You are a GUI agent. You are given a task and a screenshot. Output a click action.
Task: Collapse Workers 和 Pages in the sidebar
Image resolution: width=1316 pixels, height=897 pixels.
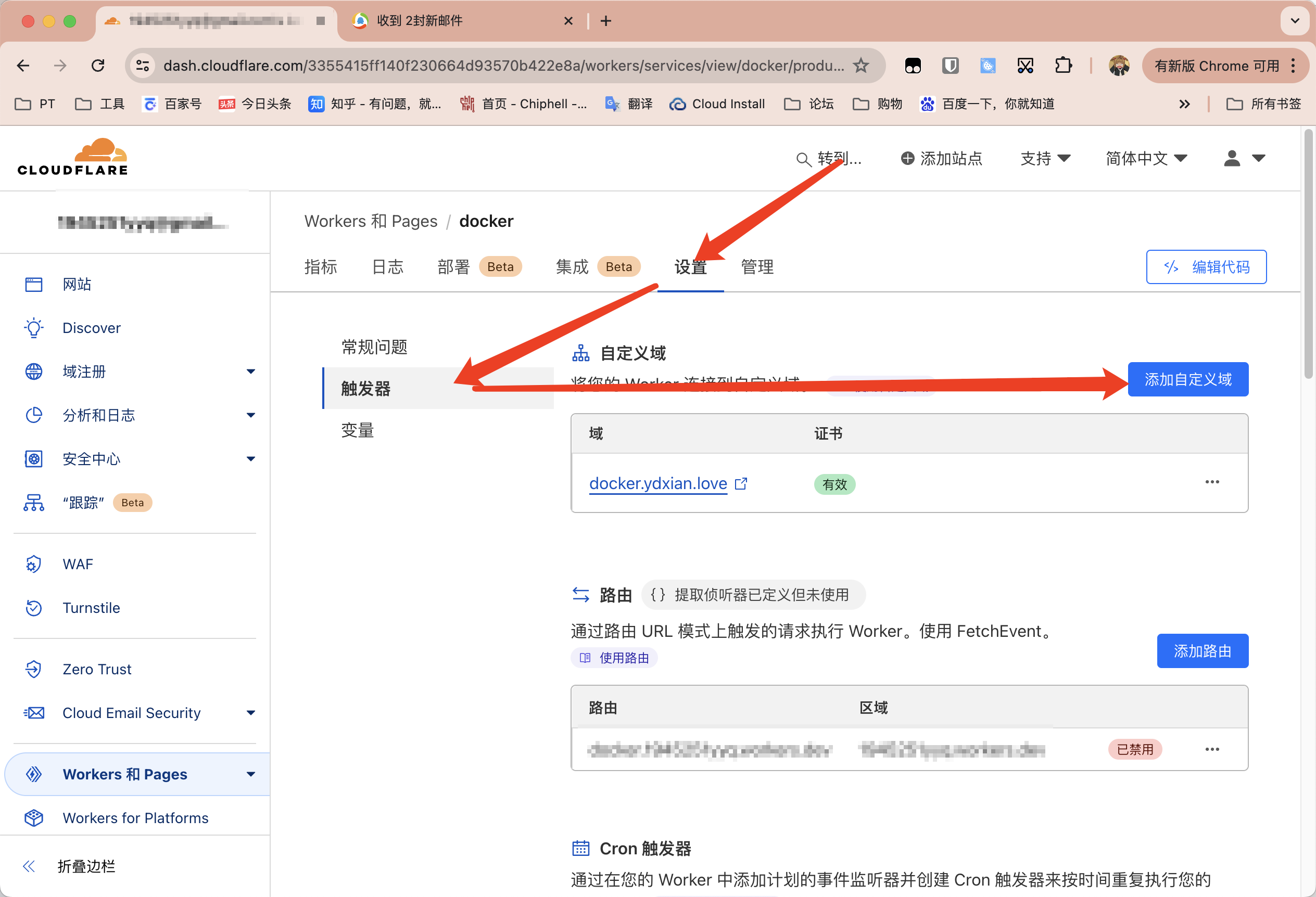click(251, 774)
